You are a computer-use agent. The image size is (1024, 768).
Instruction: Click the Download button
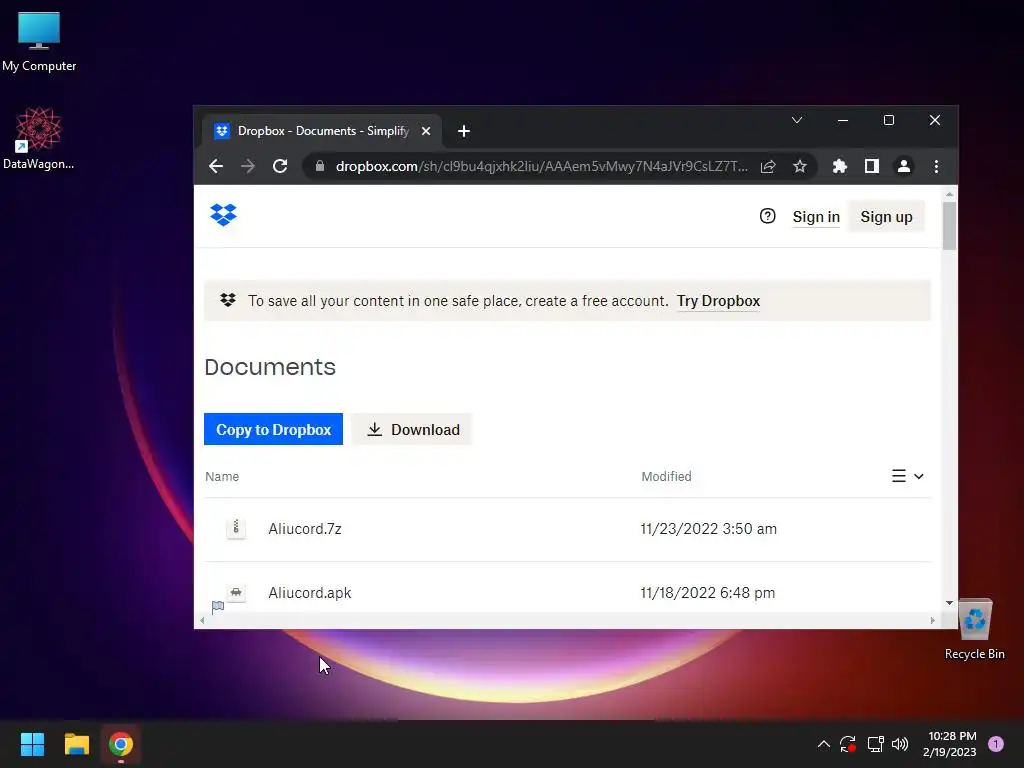point(411,429)
